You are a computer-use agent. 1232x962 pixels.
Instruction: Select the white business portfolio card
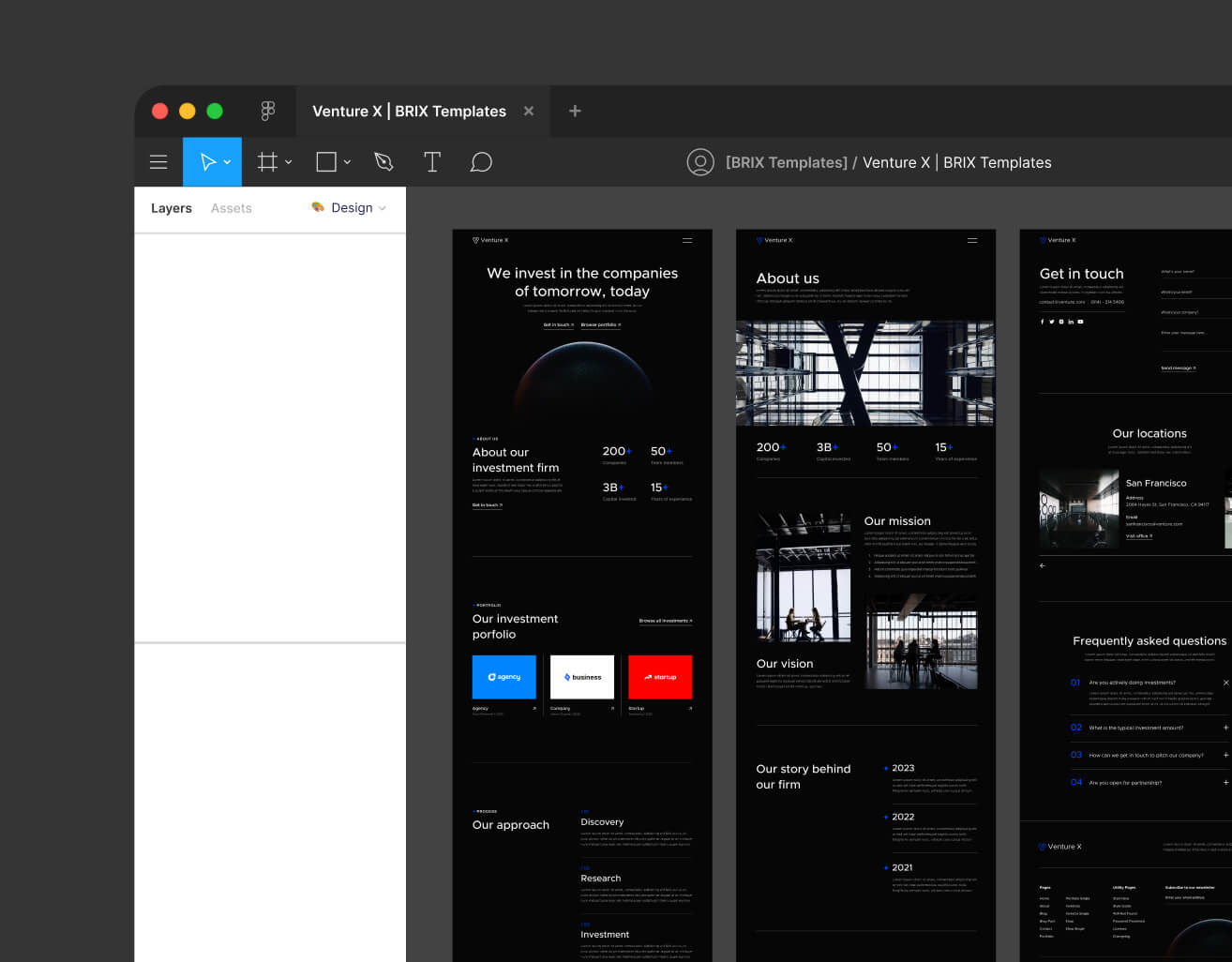(x=582, y=677)
